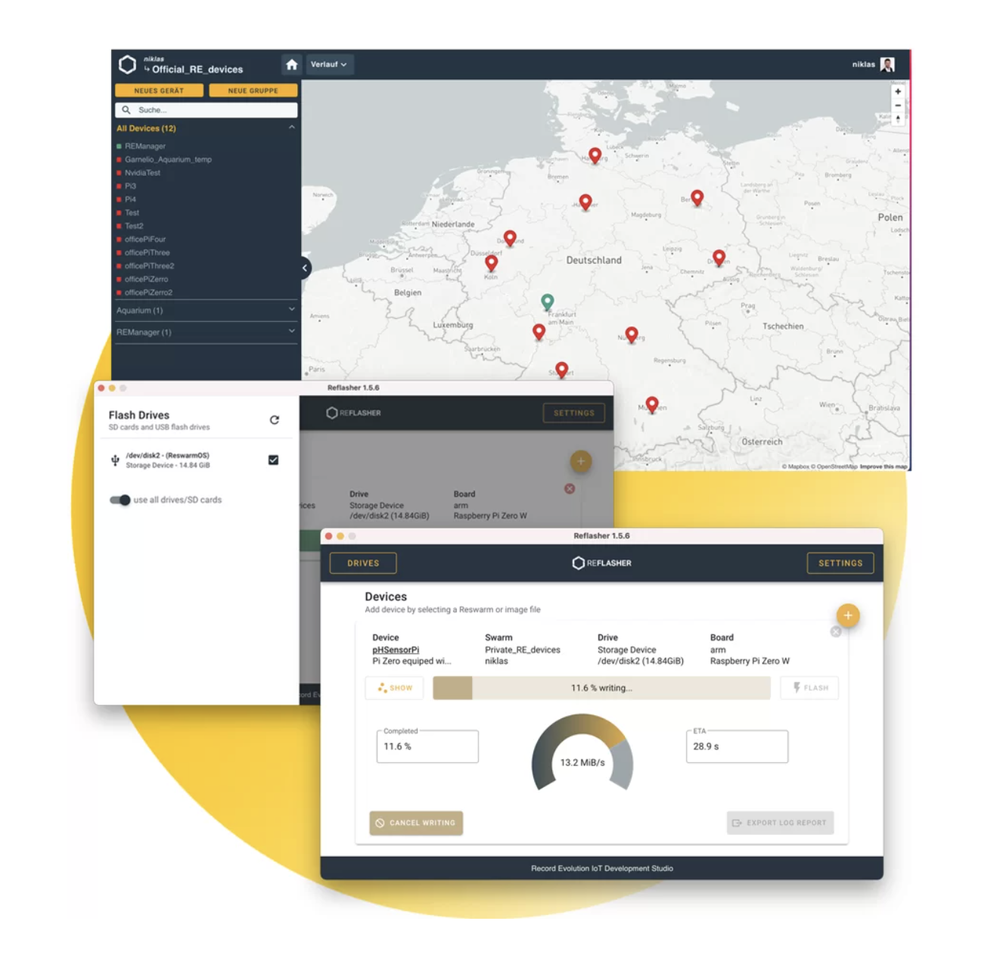Screen dimensions: 1000x954
Task: Select REManager device in list
Action: tap(145, 146)
